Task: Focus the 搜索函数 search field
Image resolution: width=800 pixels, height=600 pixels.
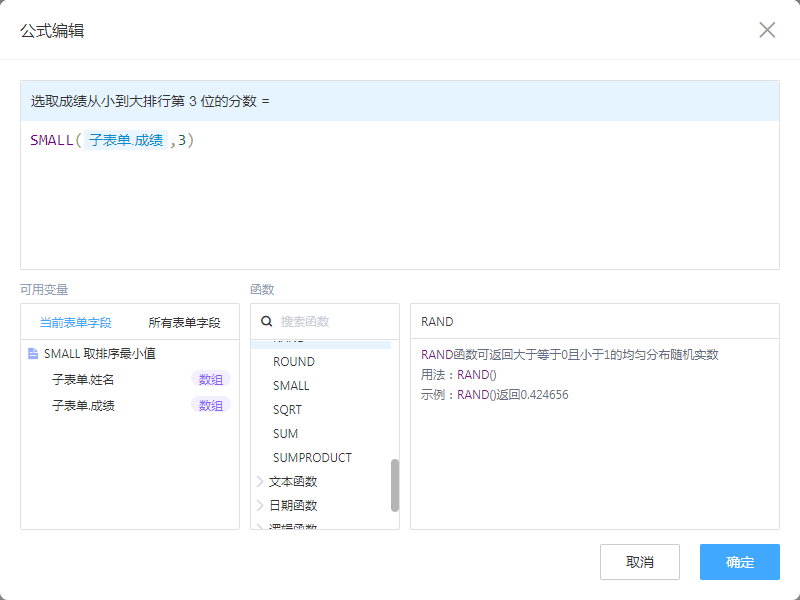Action: click(330, 322)
